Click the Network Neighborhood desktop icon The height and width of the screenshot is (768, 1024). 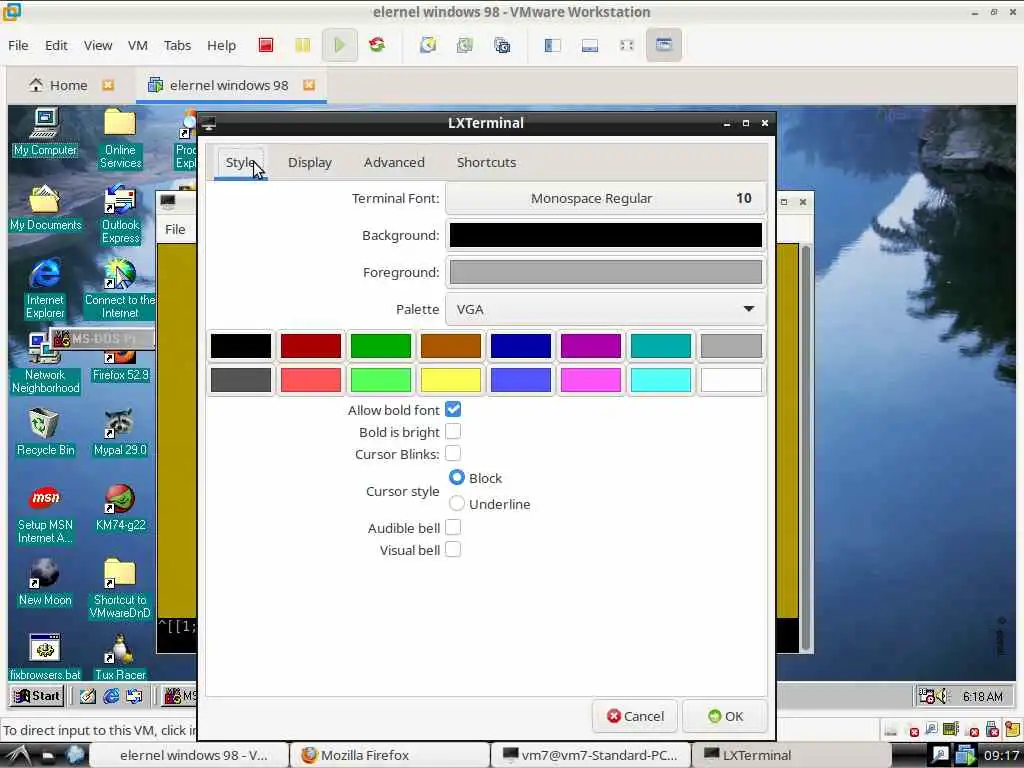click(x=45, y=364)
